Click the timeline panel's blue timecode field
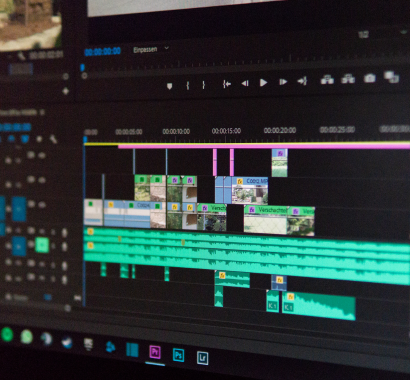Image resolution: width=410 pixels, height=380 pixels. point(15,127)
